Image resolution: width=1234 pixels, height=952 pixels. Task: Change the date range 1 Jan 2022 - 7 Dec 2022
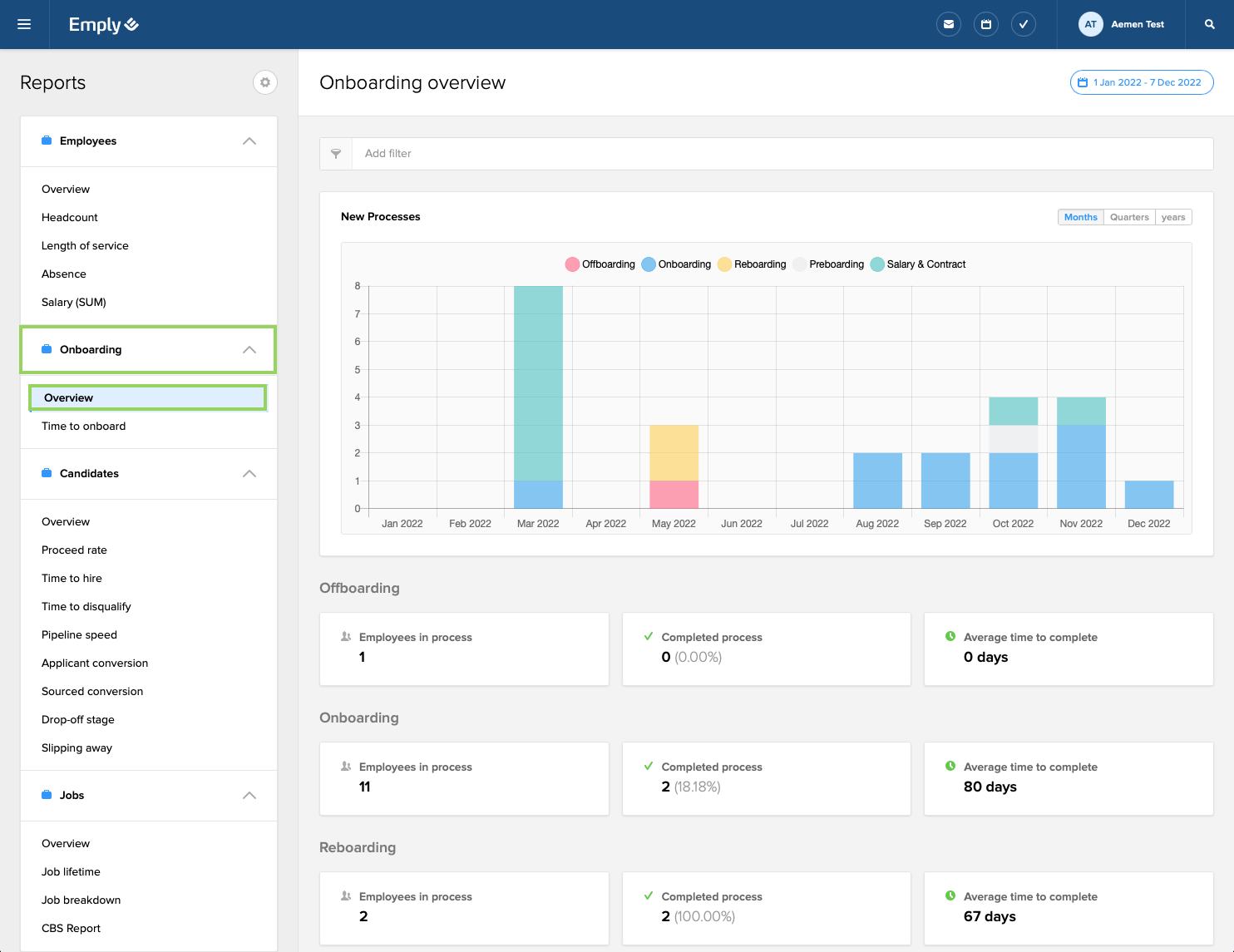[1141, 82]
